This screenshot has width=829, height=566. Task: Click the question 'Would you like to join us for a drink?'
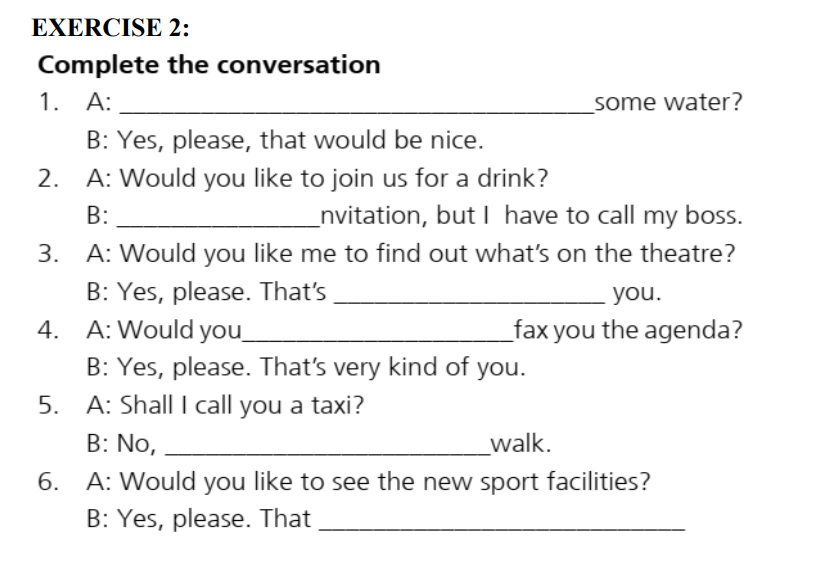tap(334, 179)
